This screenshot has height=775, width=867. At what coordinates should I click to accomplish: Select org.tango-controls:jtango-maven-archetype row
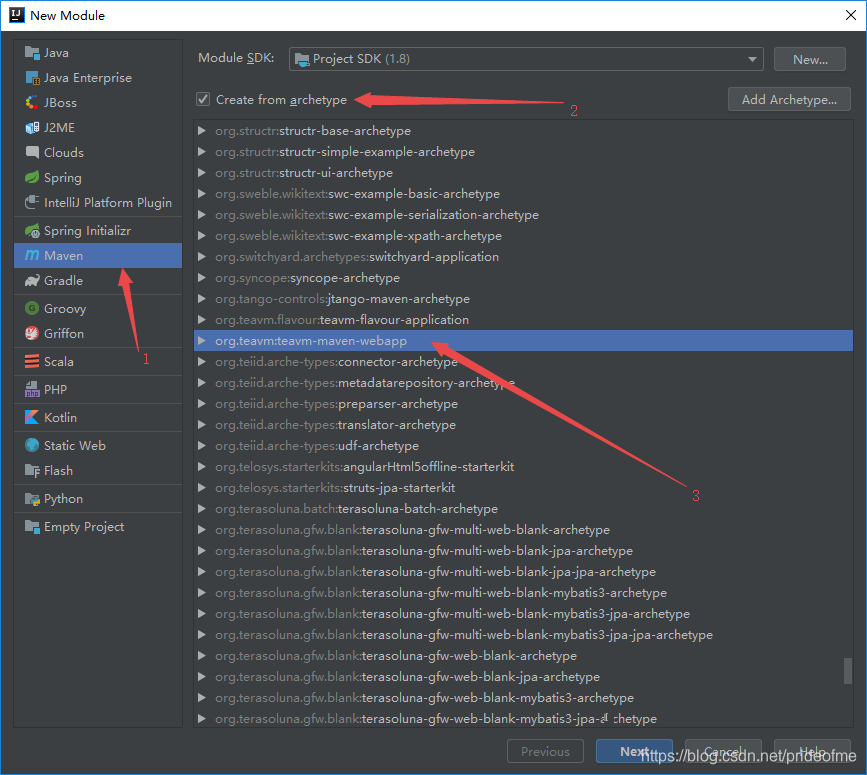point(523,299)
